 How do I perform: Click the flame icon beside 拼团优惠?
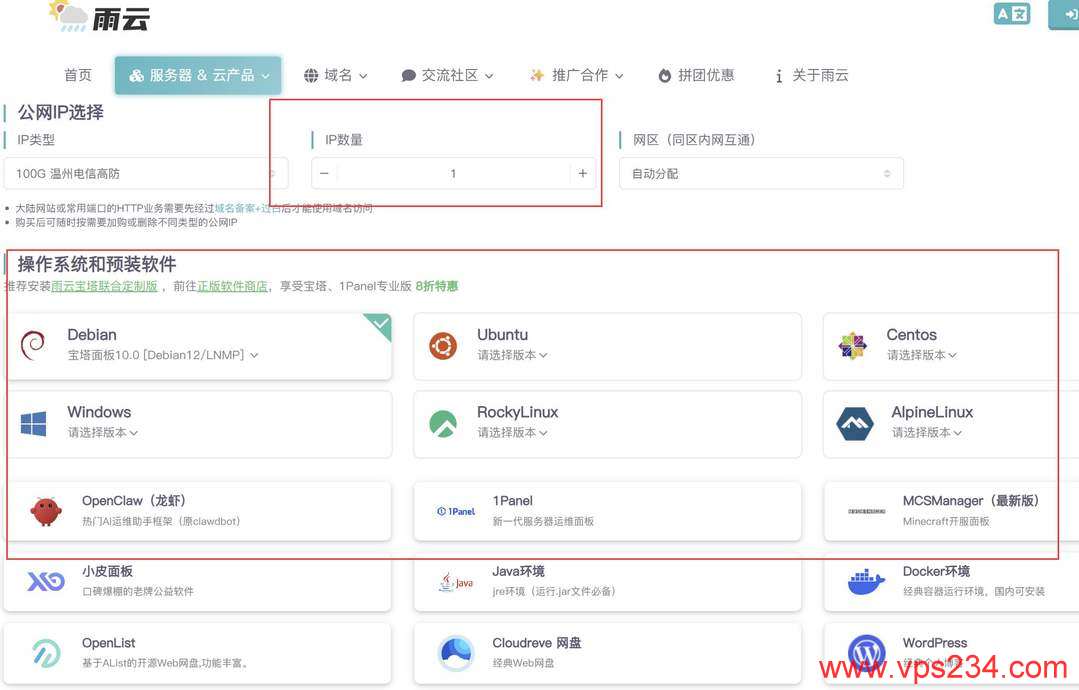coord(664,75)
